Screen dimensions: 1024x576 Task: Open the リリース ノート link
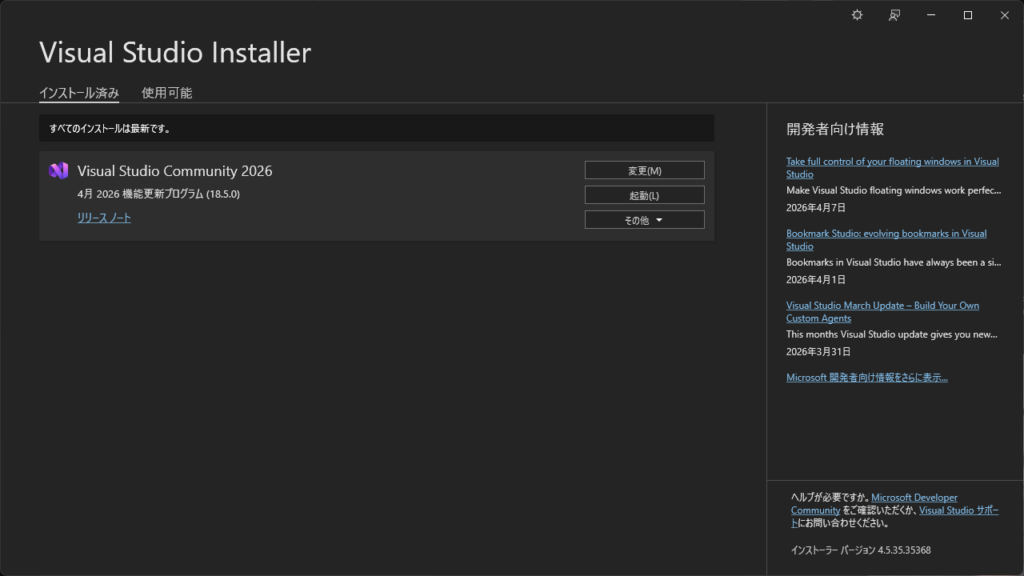click(104, 218)
